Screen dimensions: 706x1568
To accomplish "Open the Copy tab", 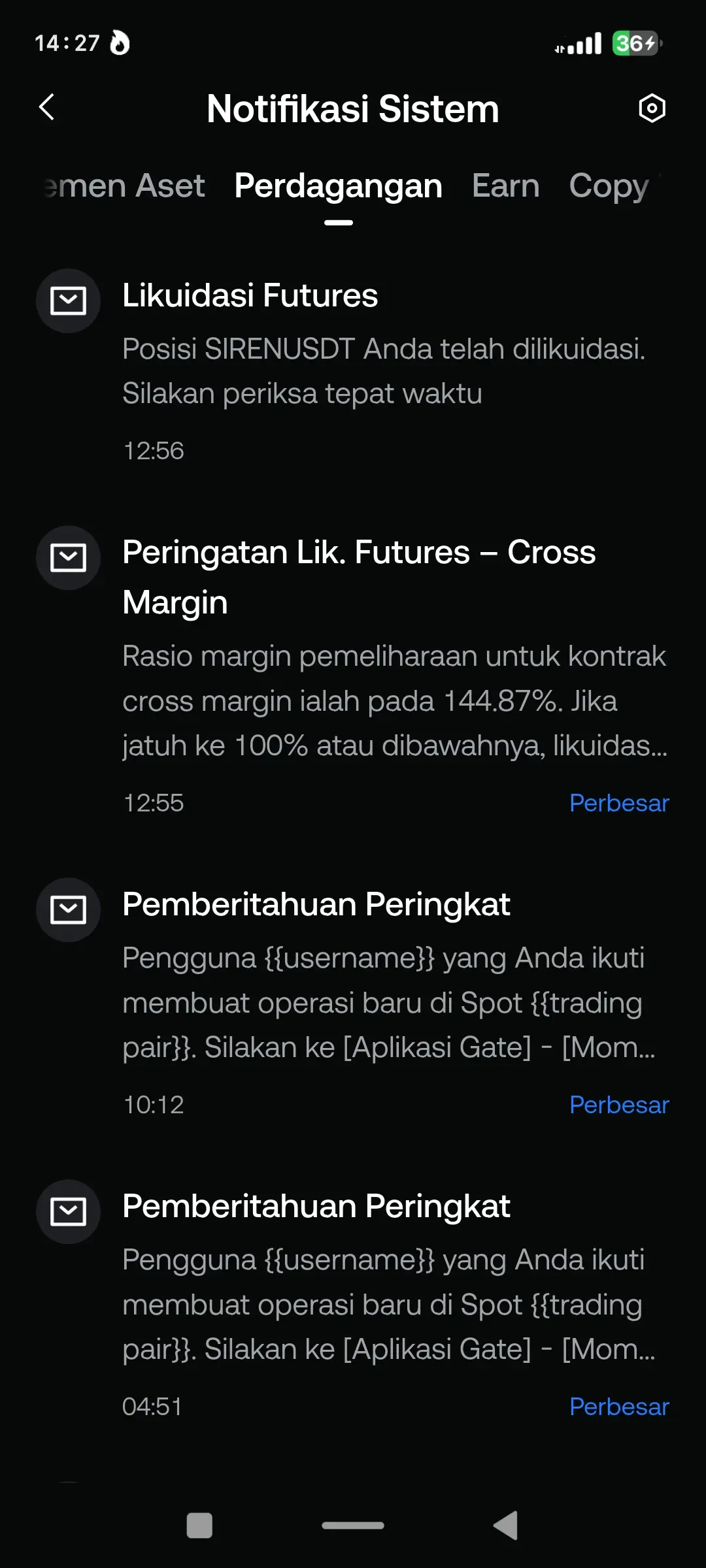I will [608, 186].
